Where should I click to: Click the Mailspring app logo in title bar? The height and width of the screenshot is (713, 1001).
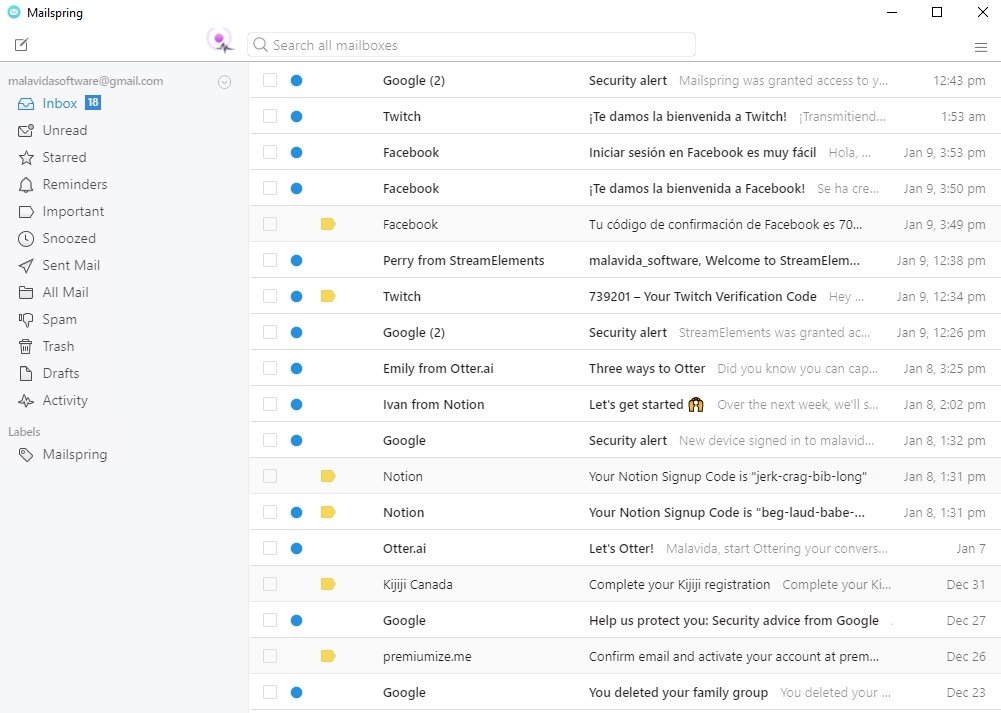[13, 12]
